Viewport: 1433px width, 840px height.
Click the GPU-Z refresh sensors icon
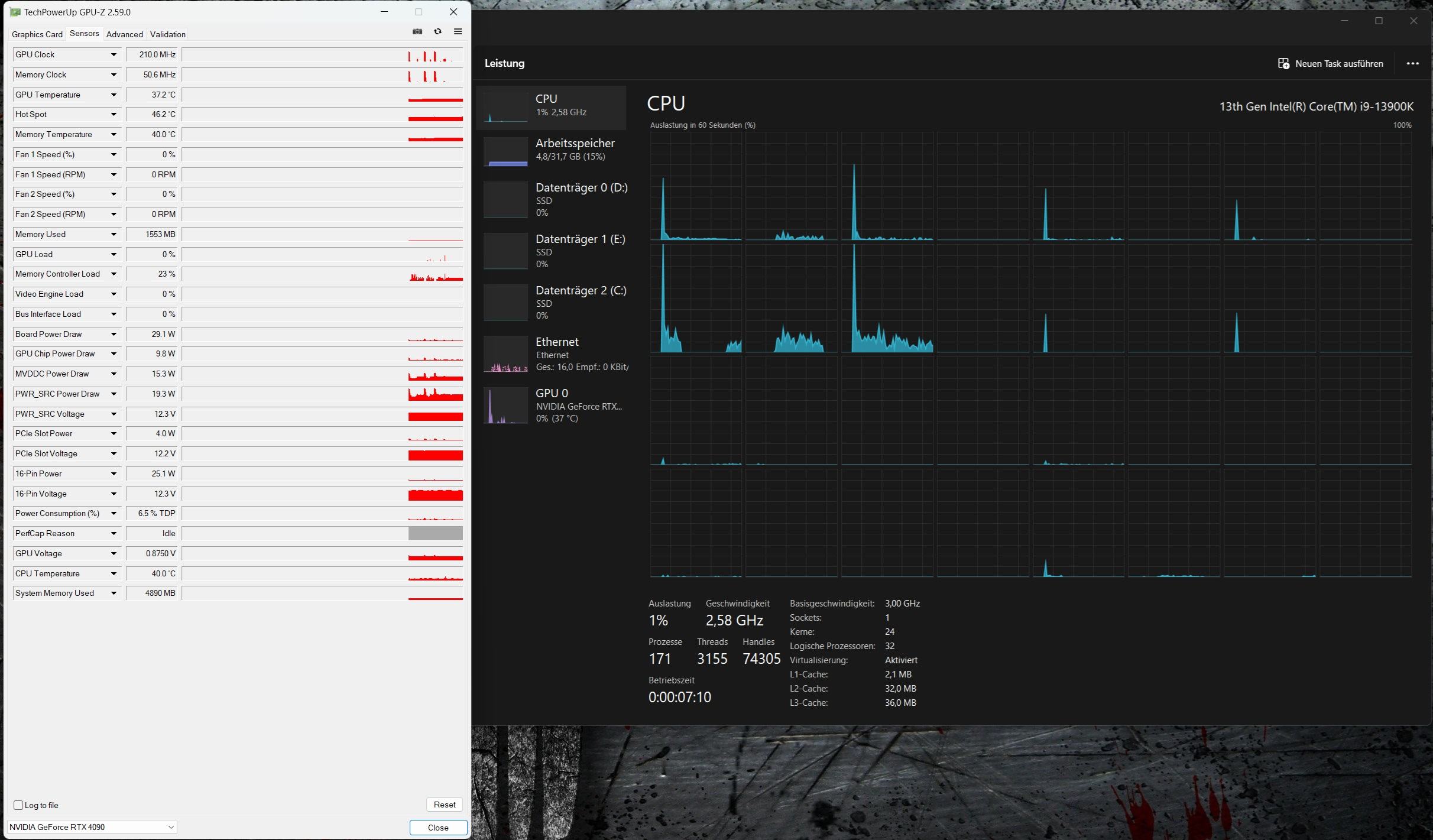(438, 32)
